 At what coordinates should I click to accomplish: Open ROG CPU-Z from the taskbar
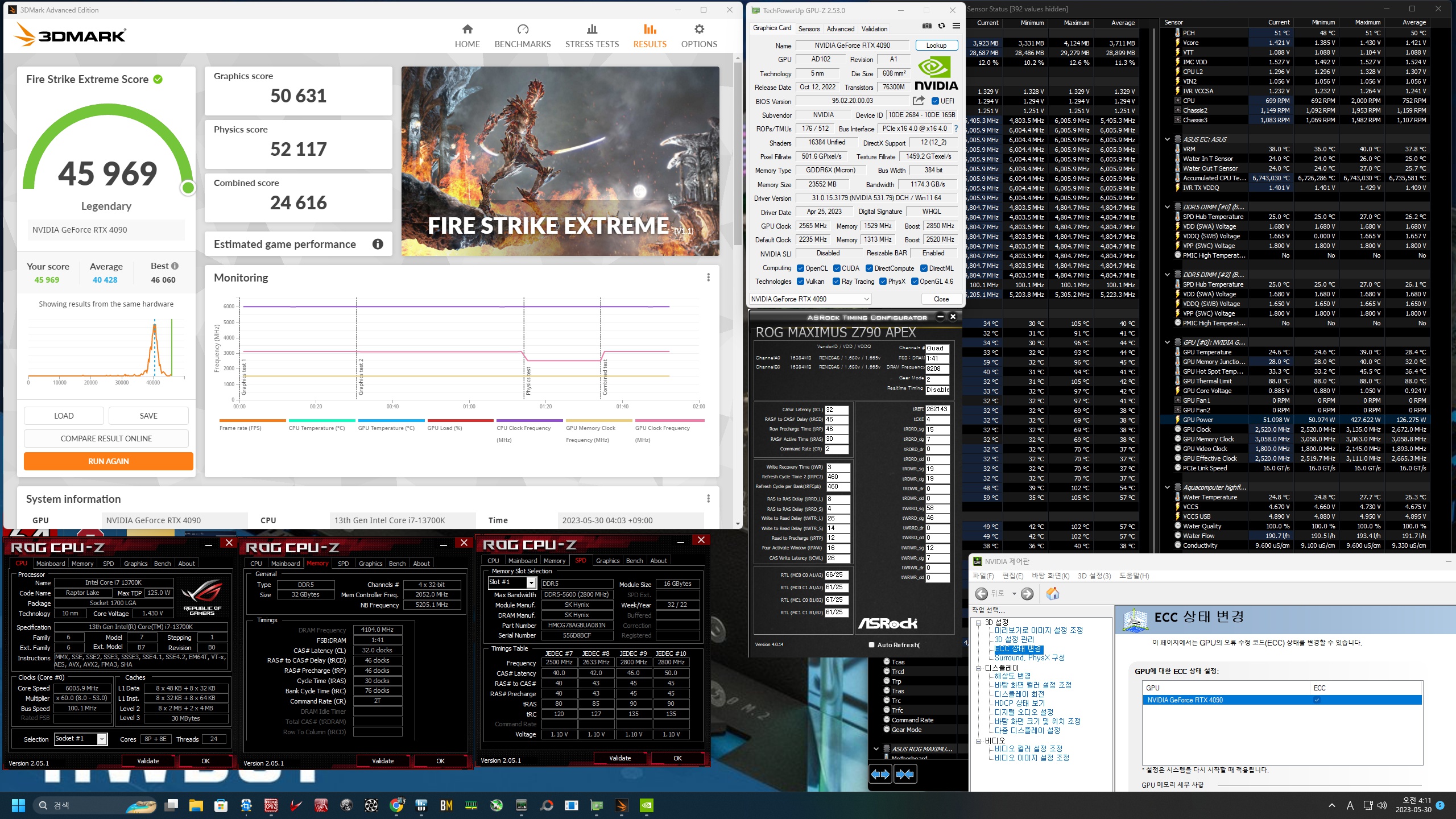point(271,805)
